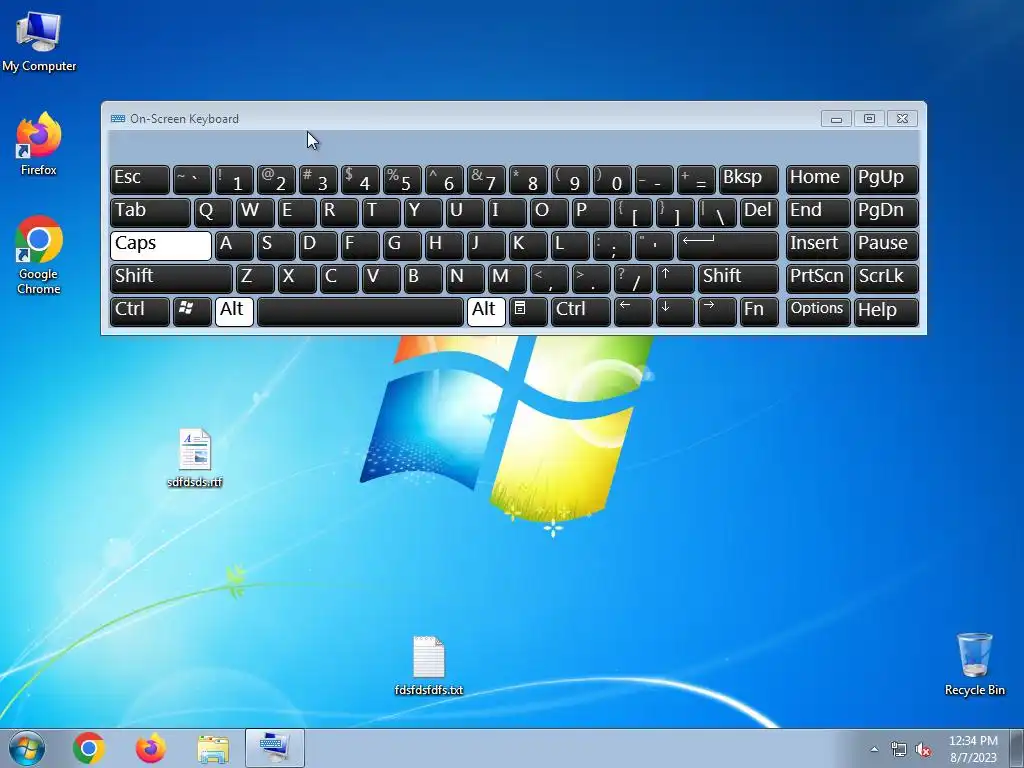Click the number 5 key
Viewport: 1024px width, 768px height.
pos(402,180)
